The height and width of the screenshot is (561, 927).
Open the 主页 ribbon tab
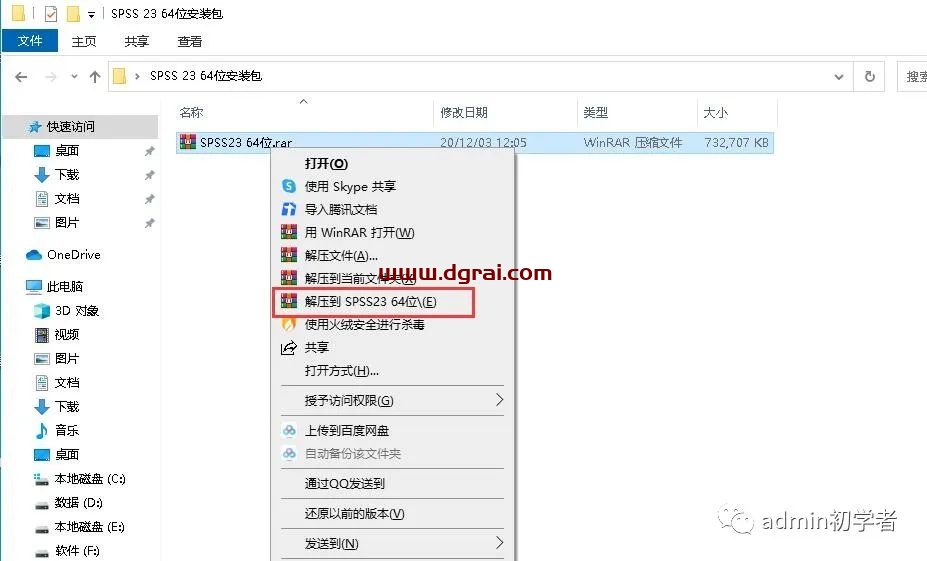click(x=83, y=41)
